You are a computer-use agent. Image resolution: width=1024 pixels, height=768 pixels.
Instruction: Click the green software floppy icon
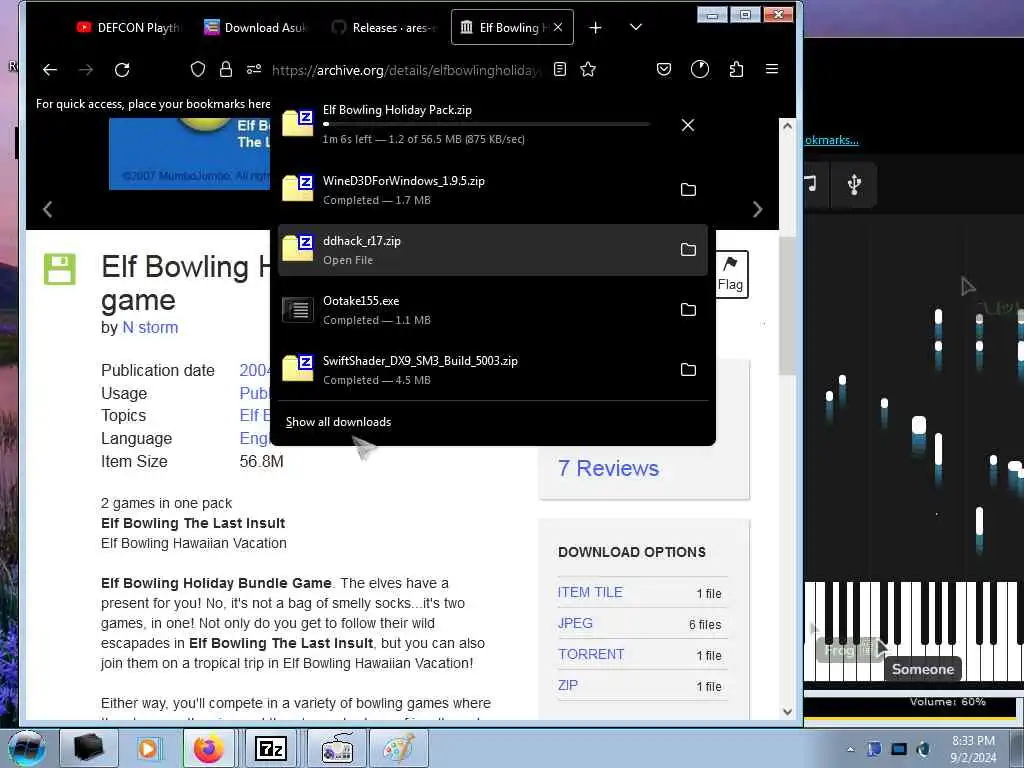60,269
